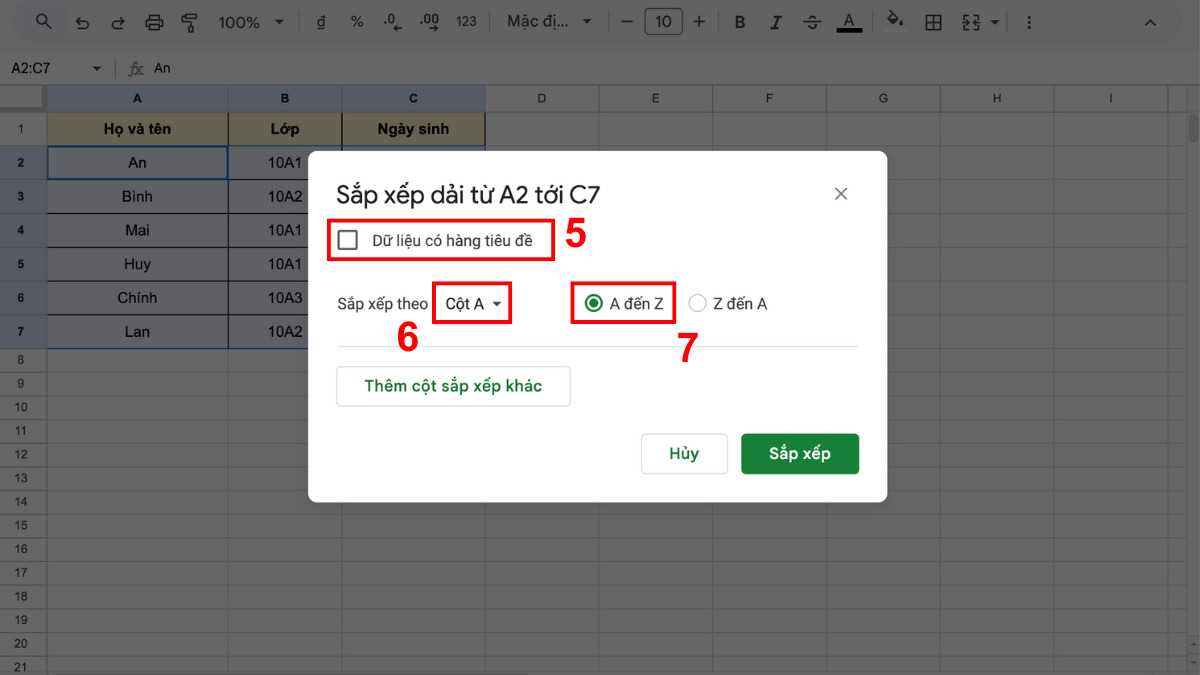Screen dimensions: 1200x675
Task: Click the formula bar containing An
Action: click(x=670, y=68)
